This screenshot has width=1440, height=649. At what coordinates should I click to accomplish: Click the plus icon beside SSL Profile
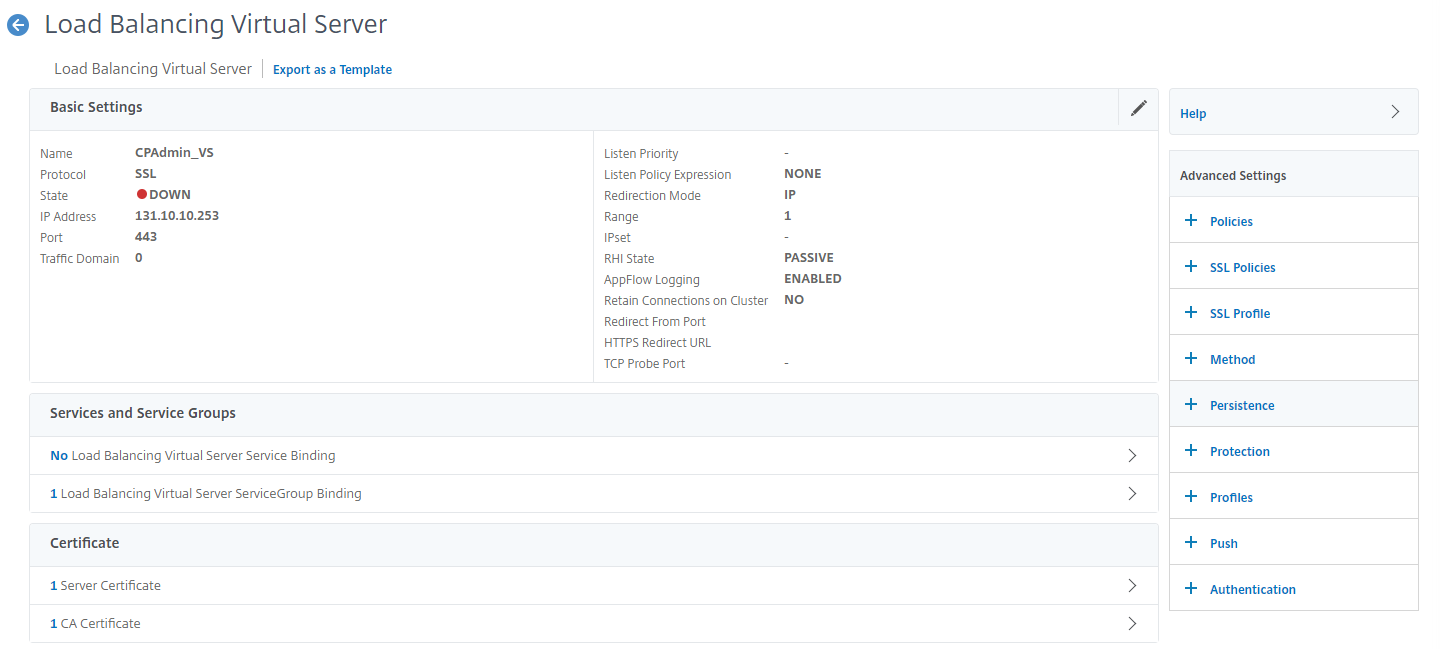coord(1190,313)
